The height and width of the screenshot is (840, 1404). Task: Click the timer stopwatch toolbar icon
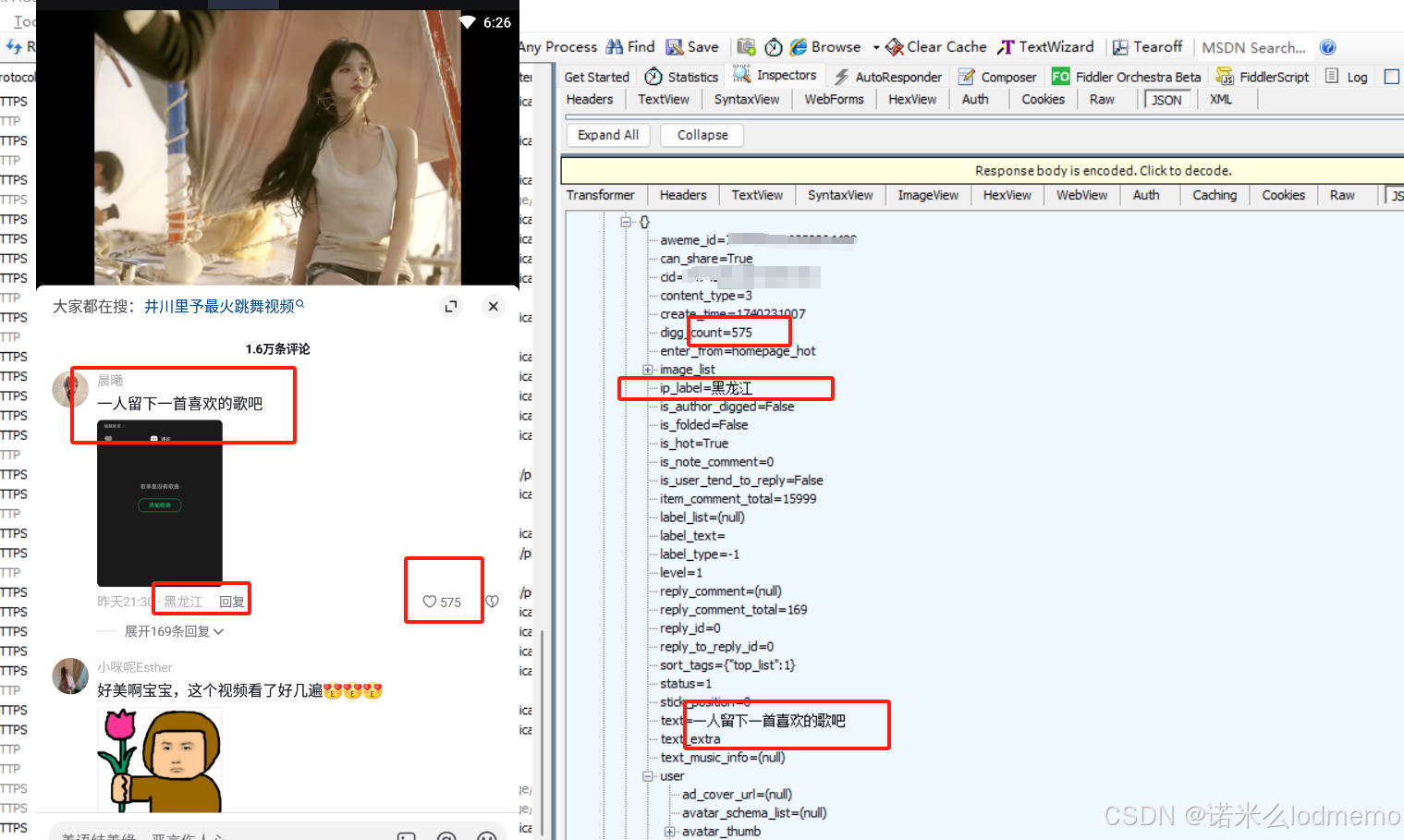[x=774, y=47]
